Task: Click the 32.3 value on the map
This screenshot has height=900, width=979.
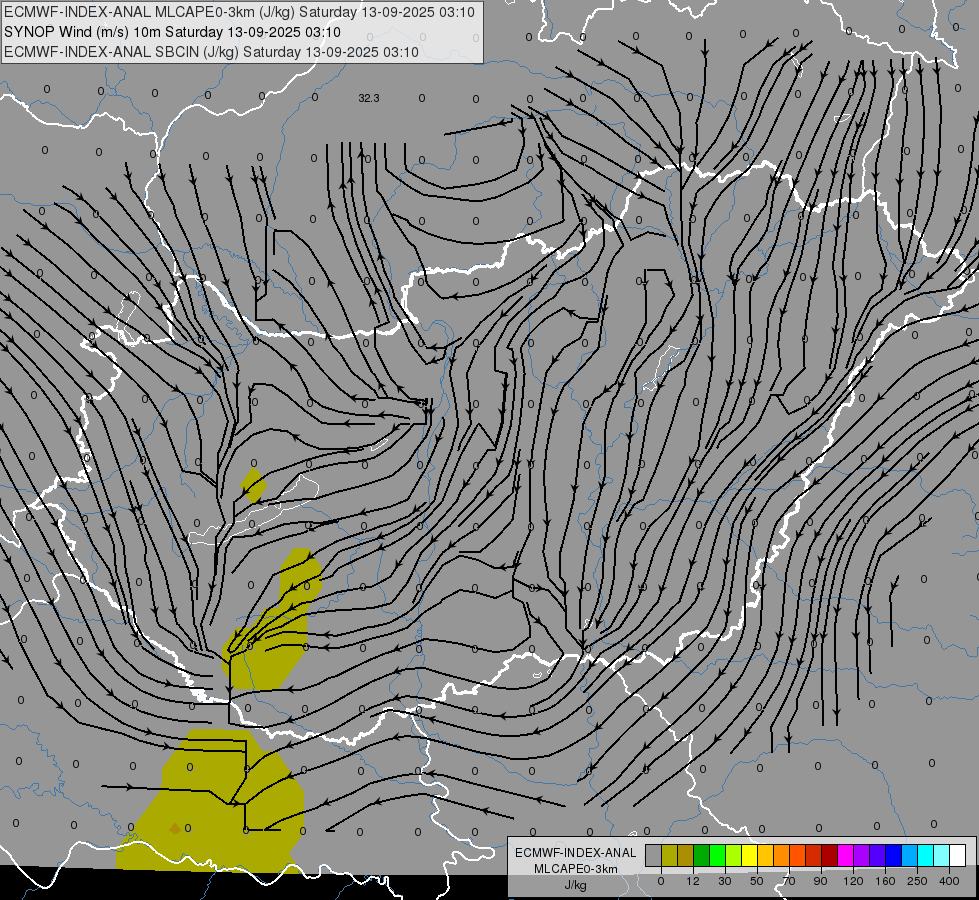Action: (369, 98)
